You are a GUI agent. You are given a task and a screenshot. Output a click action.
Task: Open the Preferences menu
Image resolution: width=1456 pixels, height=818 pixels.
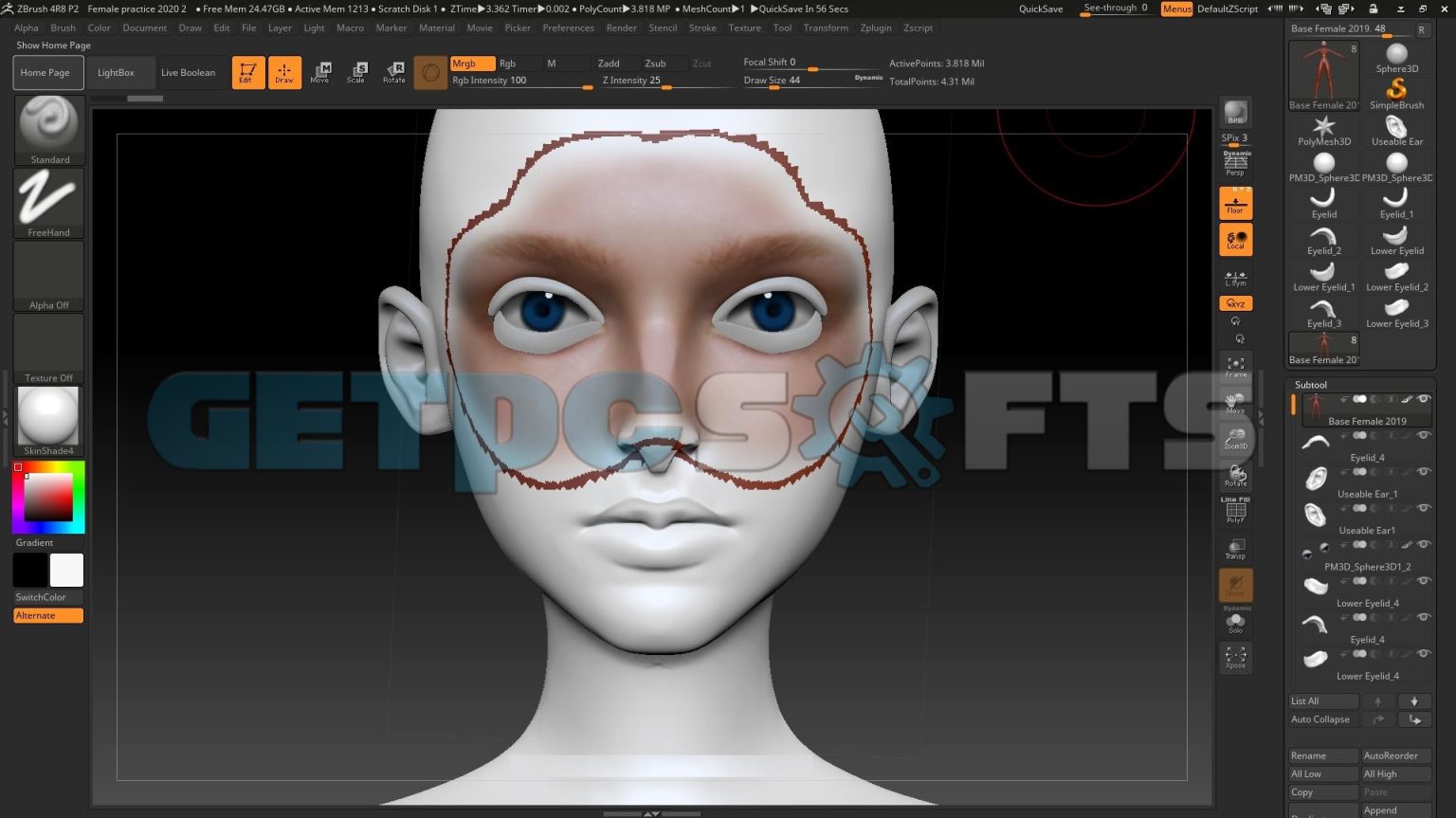tap(568, 27)
